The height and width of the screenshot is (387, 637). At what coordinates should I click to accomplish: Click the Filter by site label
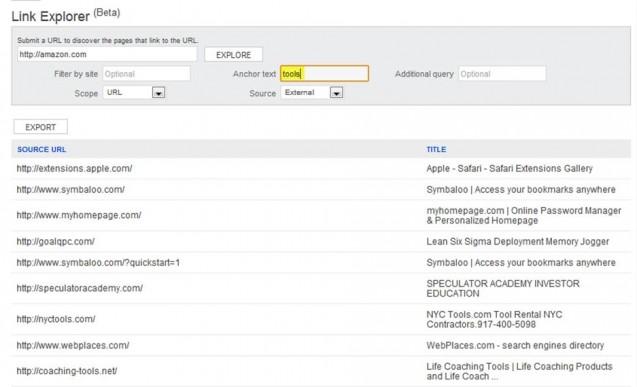coord(76,74)
